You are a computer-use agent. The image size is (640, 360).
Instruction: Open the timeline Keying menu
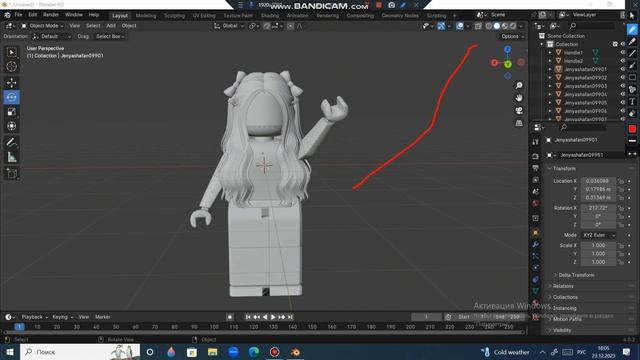pyautogui.click(x=62, y=317)
